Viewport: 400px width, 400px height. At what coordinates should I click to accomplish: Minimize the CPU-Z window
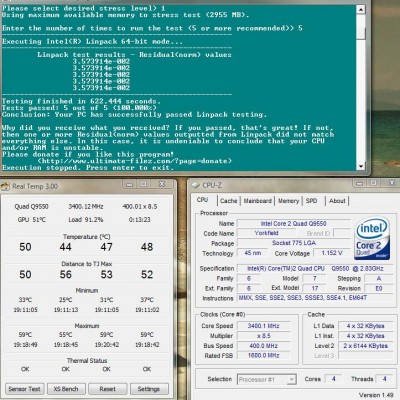coord(359,183)
